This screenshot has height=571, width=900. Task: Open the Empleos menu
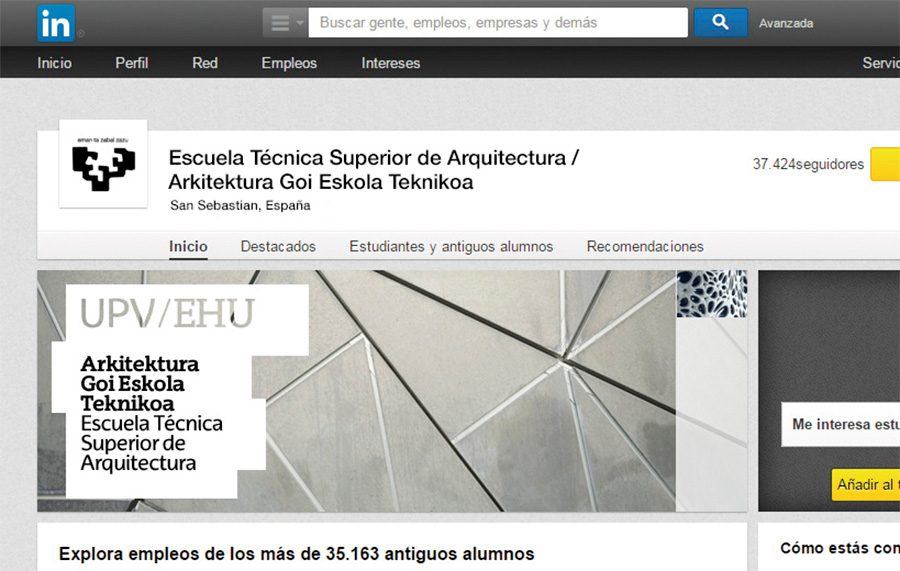289,63
